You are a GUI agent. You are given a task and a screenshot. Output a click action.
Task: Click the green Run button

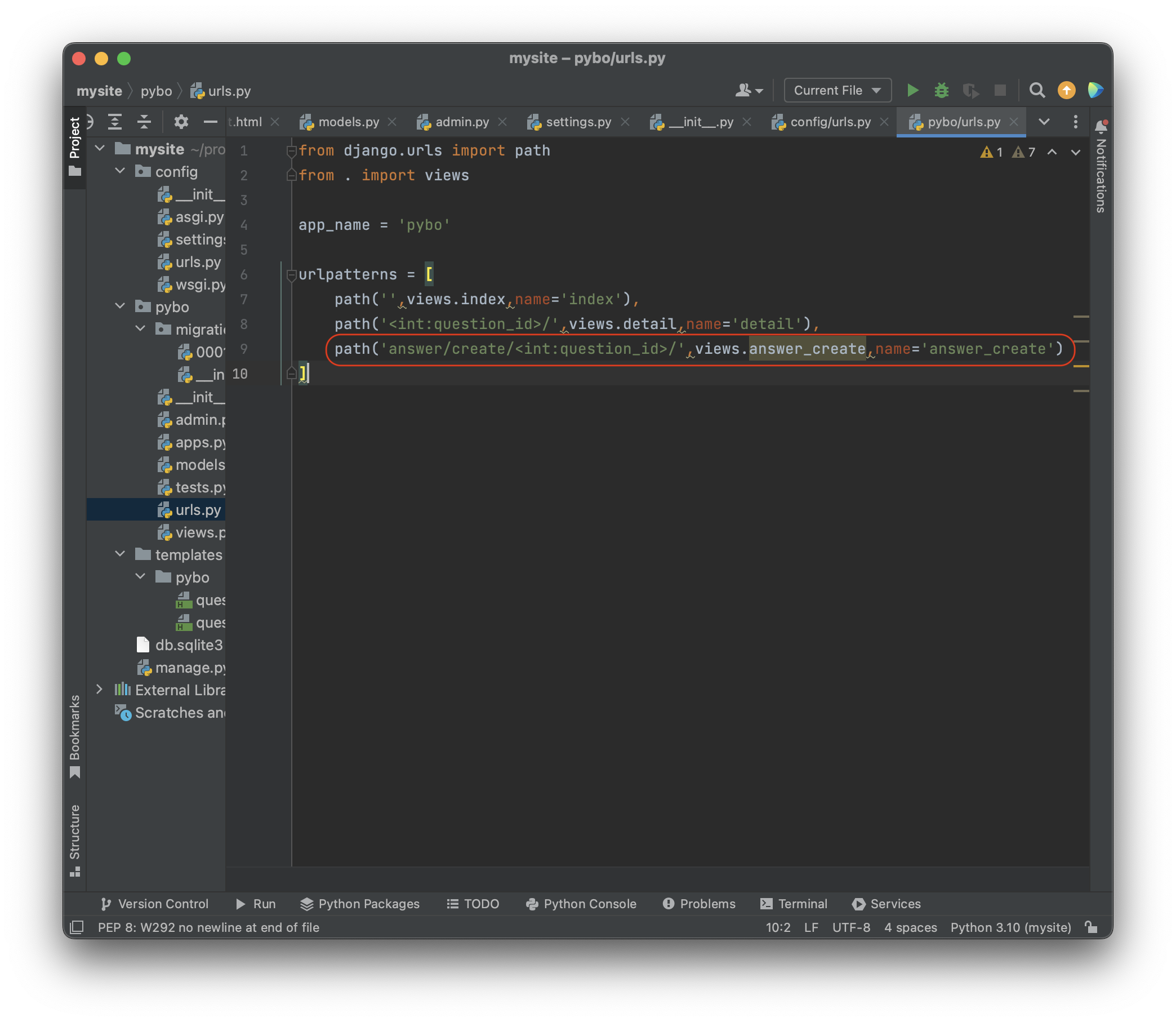coord(912,90)
